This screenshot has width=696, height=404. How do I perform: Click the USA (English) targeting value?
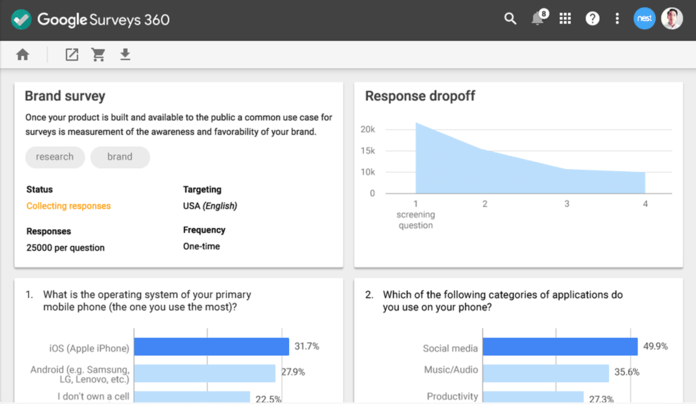pos(210,206)
